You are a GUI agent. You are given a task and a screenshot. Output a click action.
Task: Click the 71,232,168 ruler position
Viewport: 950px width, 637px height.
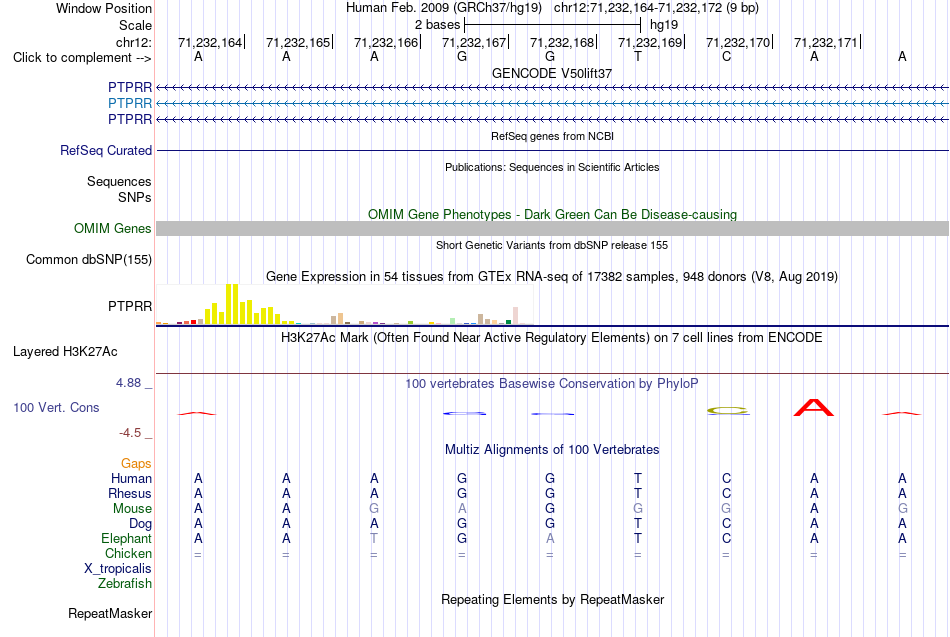[x=562, y=42]
